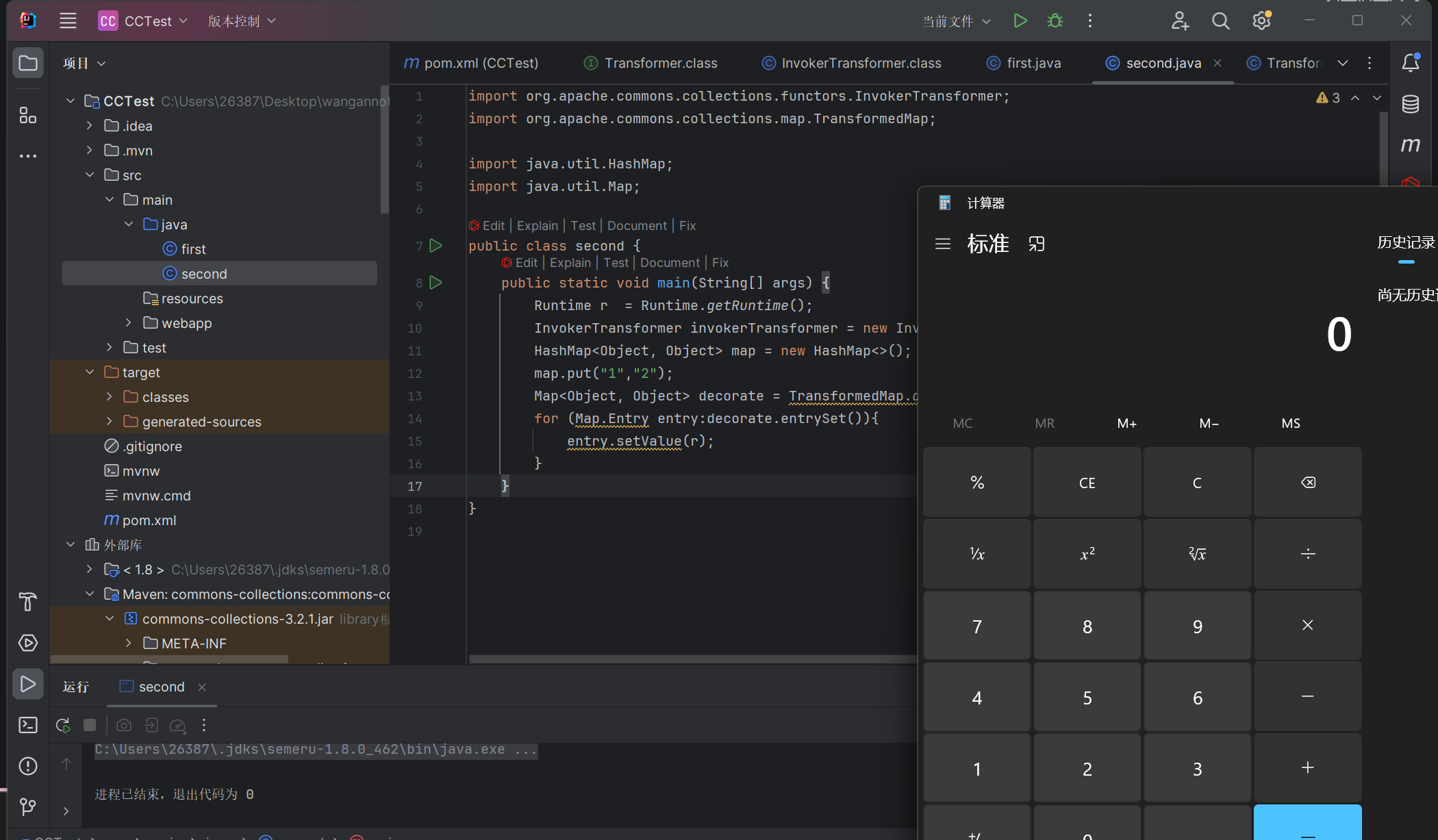The width and height of the screenshot is (1438, 840).
Task: Click calculator digit 7 button
Action: [x=977, y=626]
